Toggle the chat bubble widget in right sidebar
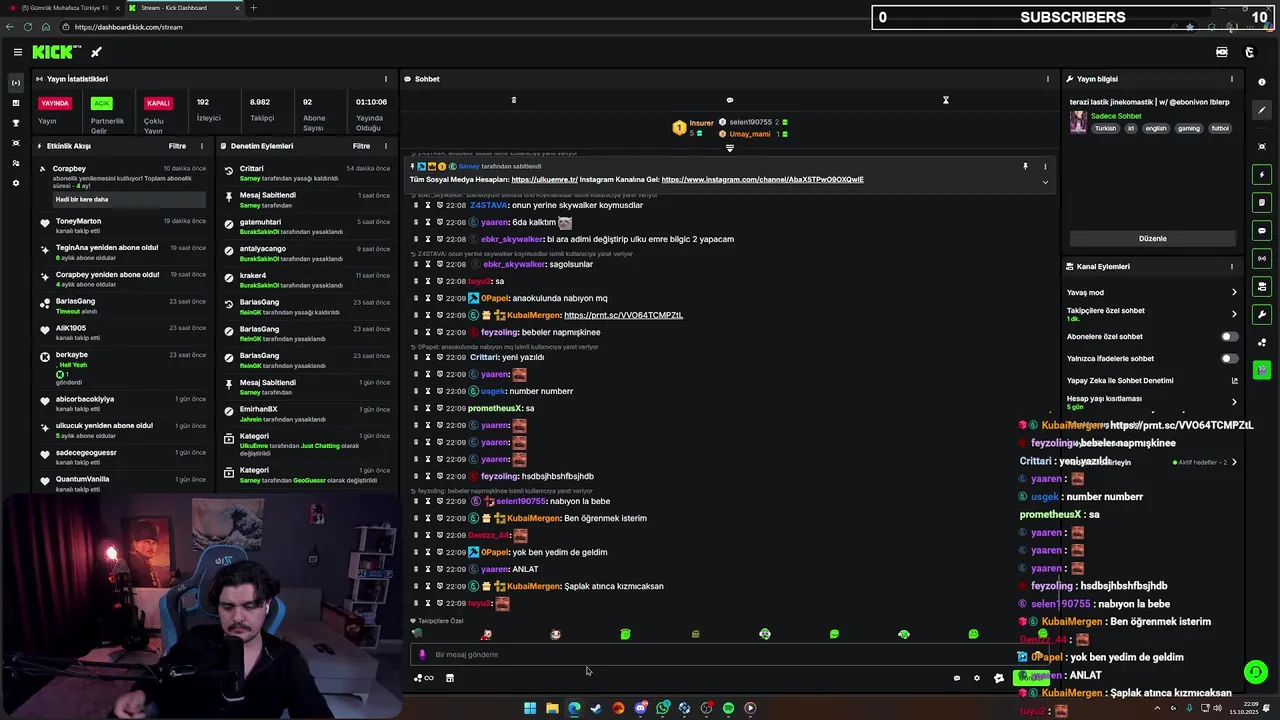Screen dimensions: 1280x720 [x=1262, y=230]
